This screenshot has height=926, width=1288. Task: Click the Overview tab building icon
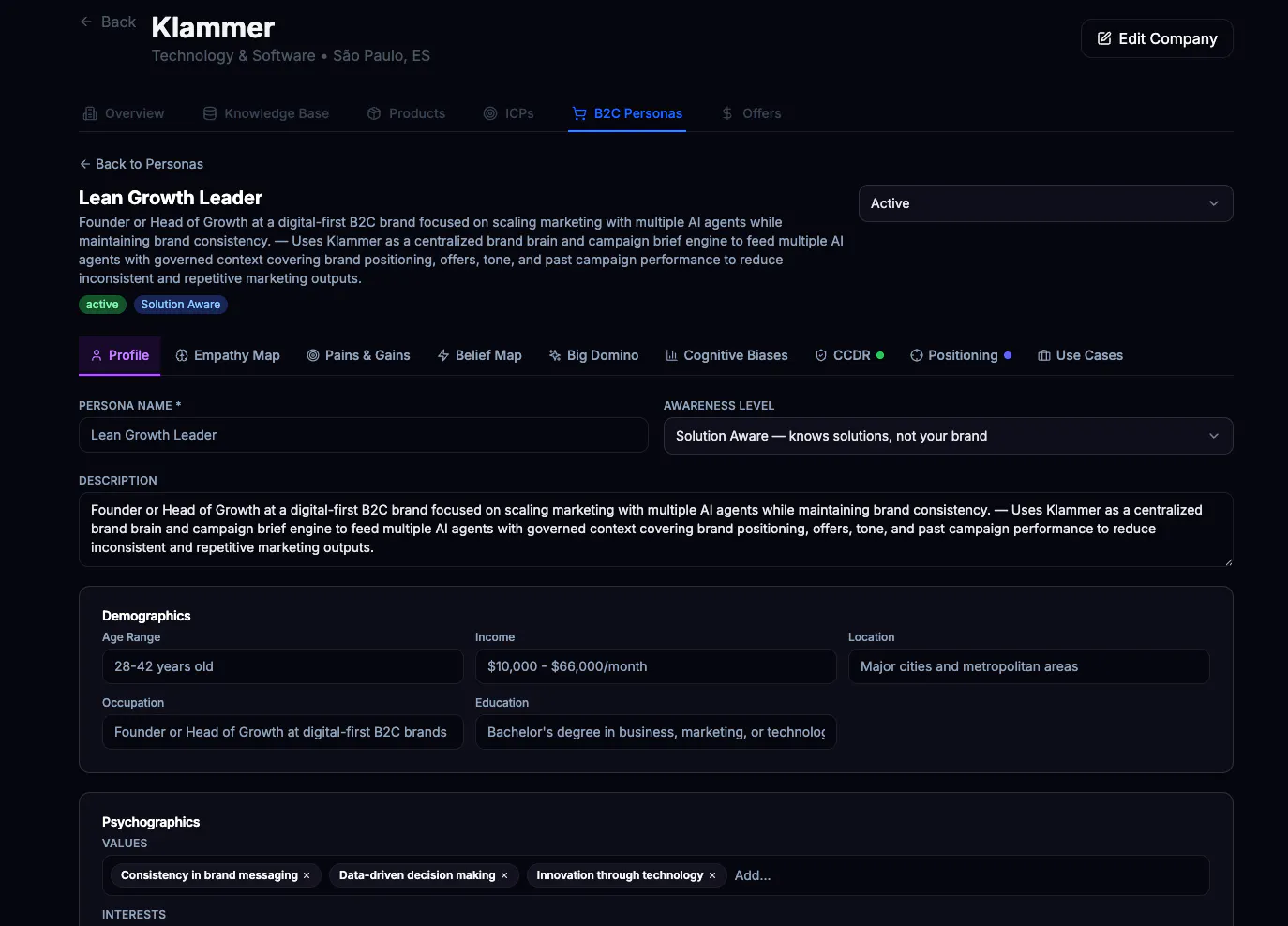click(90, 113)
